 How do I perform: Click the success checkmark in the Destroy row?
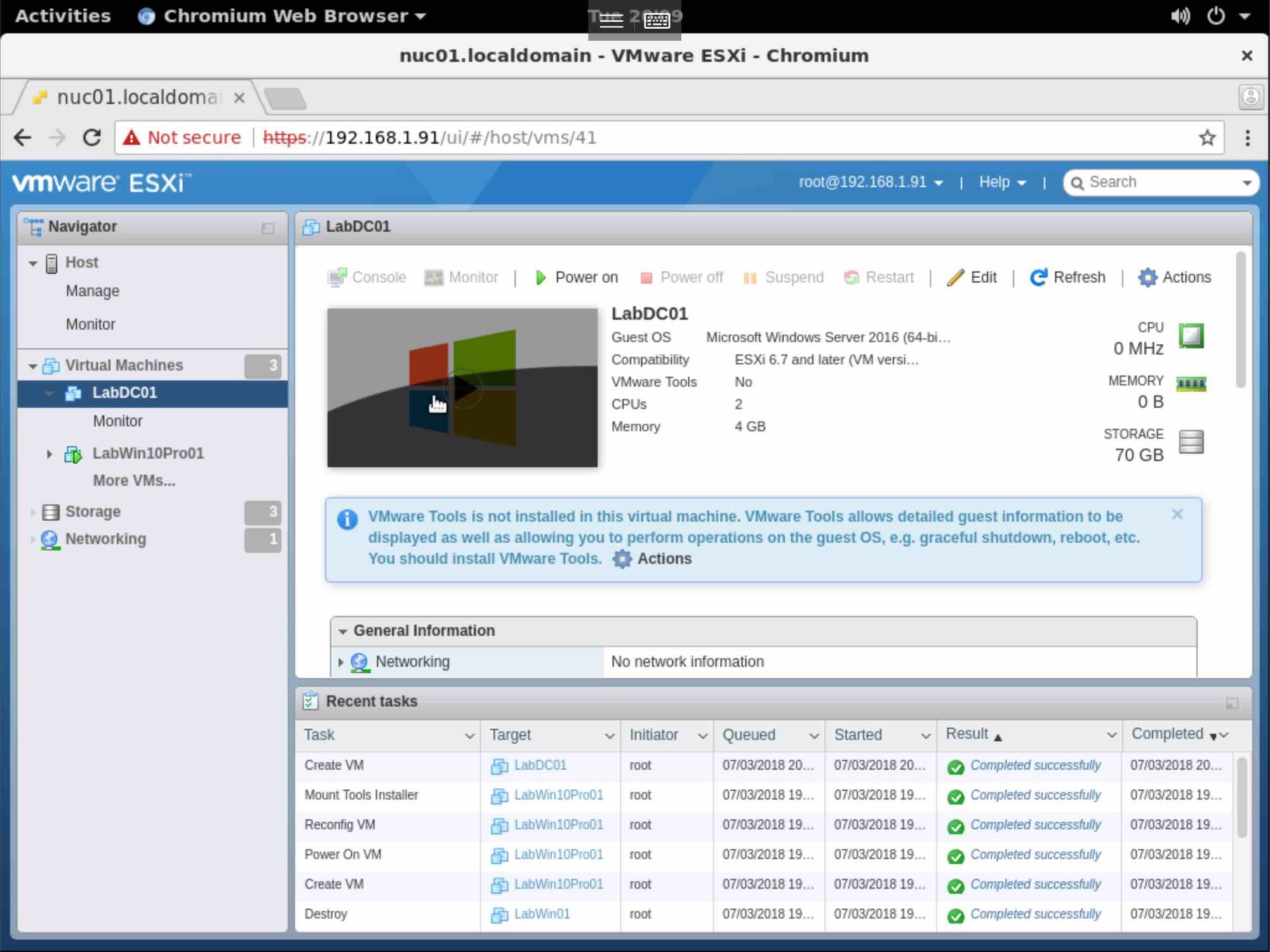tap(956, 916)
